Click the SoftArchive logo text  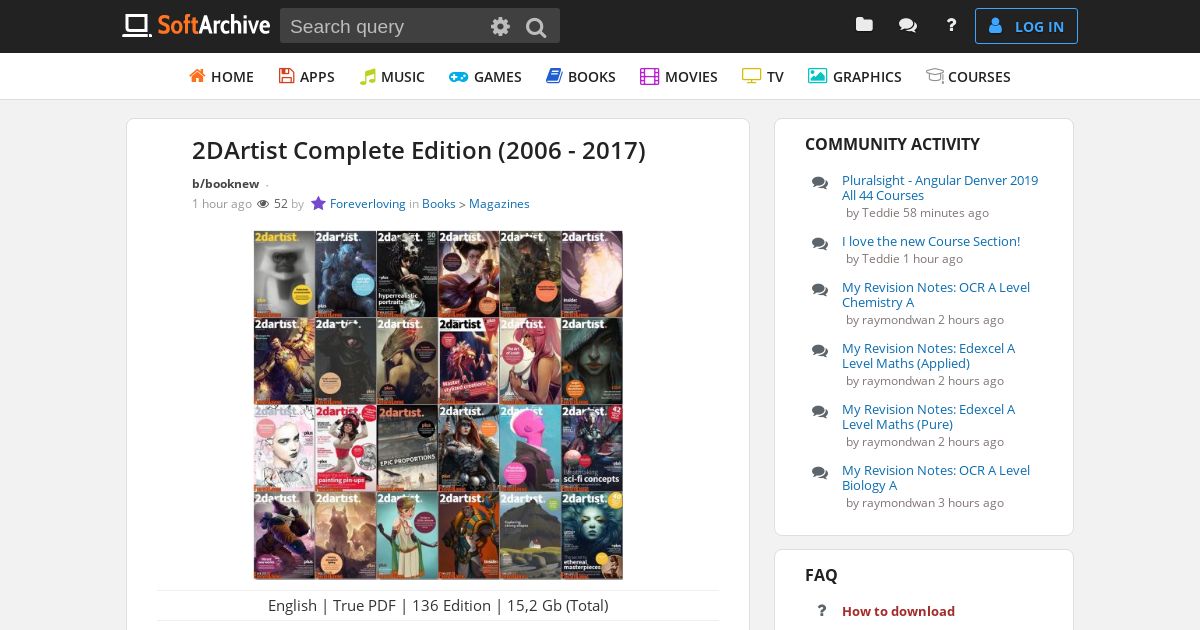[x=214, y=26]
